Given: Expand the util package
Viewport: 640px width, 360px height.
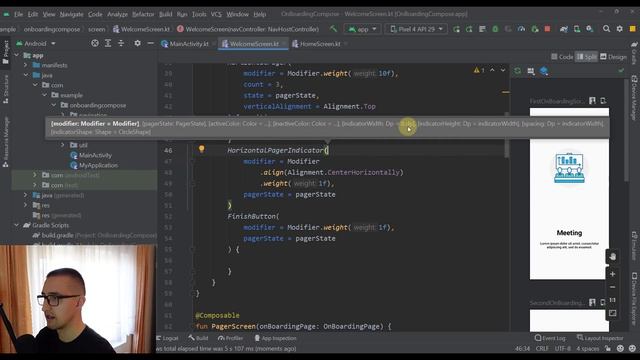Looking at the screenshot, I should (63, 144).
